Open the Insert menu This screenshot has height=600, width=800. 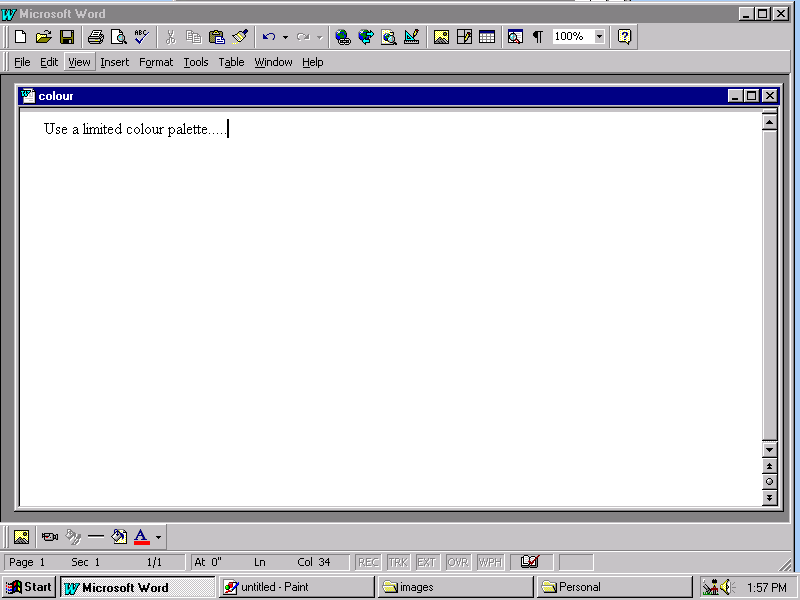114,62
